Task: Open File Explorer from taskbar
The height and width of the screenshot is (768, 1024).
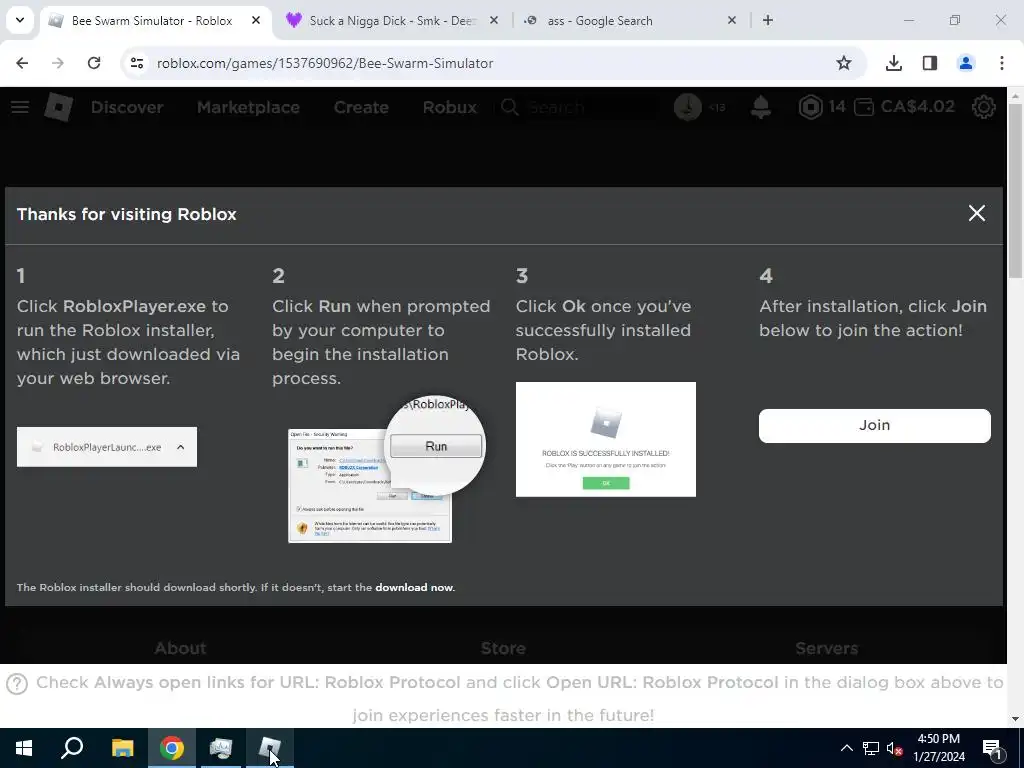Action: 122,748
